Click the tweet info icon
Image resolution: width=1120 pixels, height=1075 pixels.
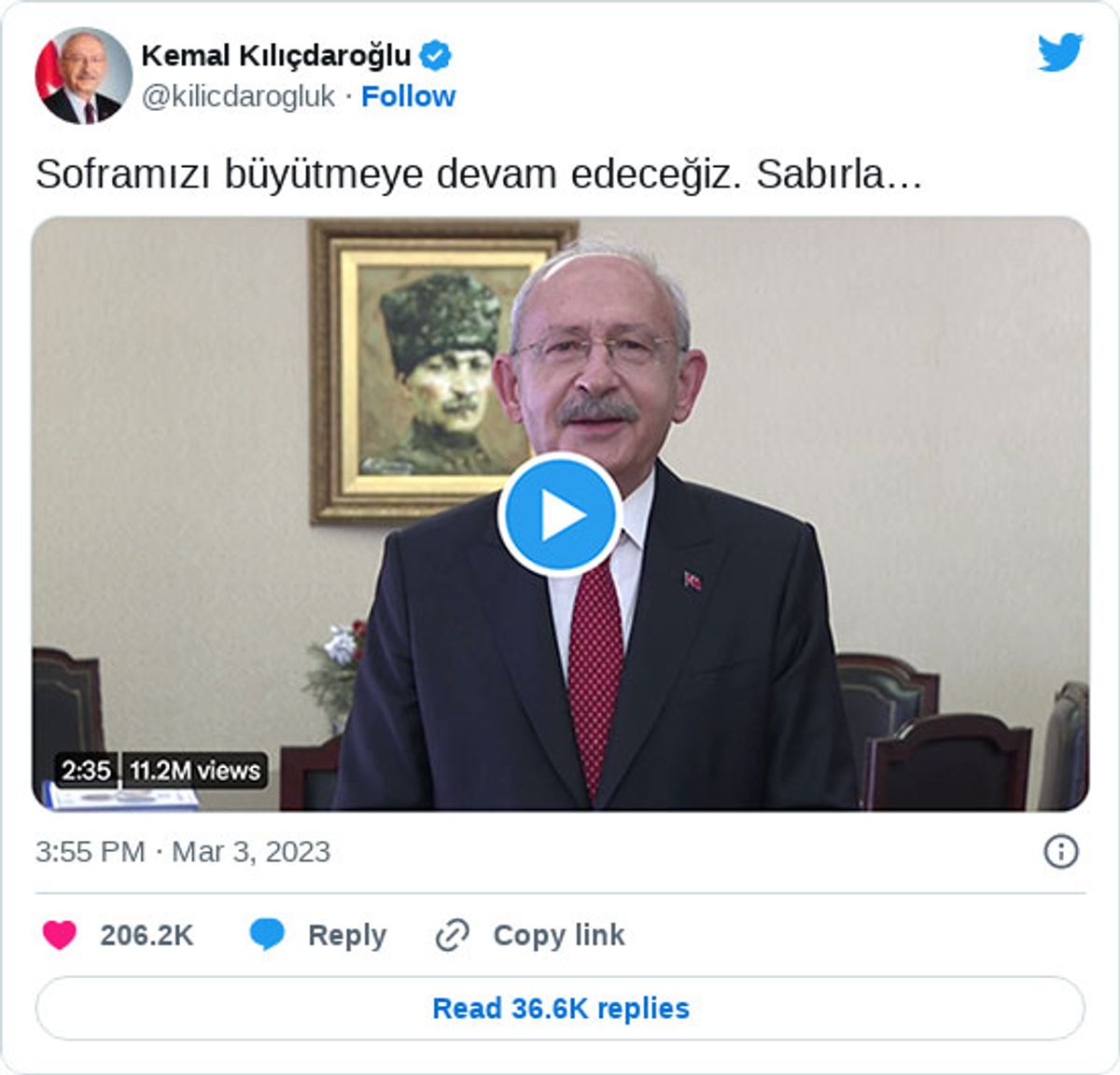(1060, 851)
